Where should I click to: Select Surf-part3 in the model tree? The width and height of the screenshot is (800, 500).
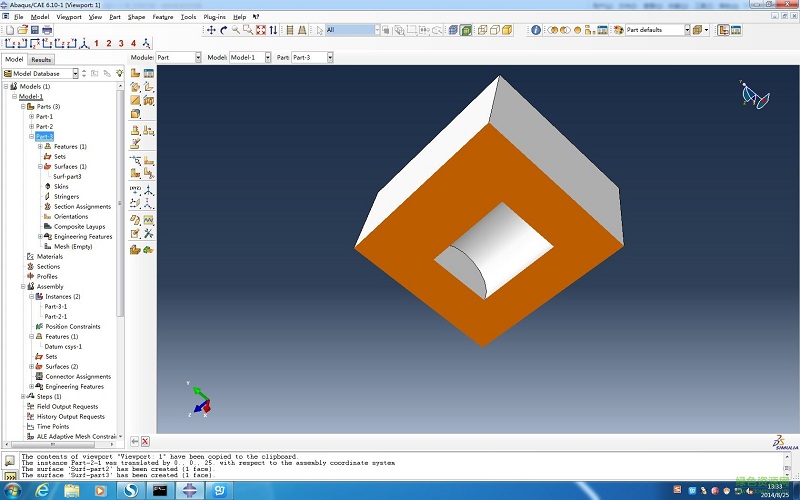(67, 177)
